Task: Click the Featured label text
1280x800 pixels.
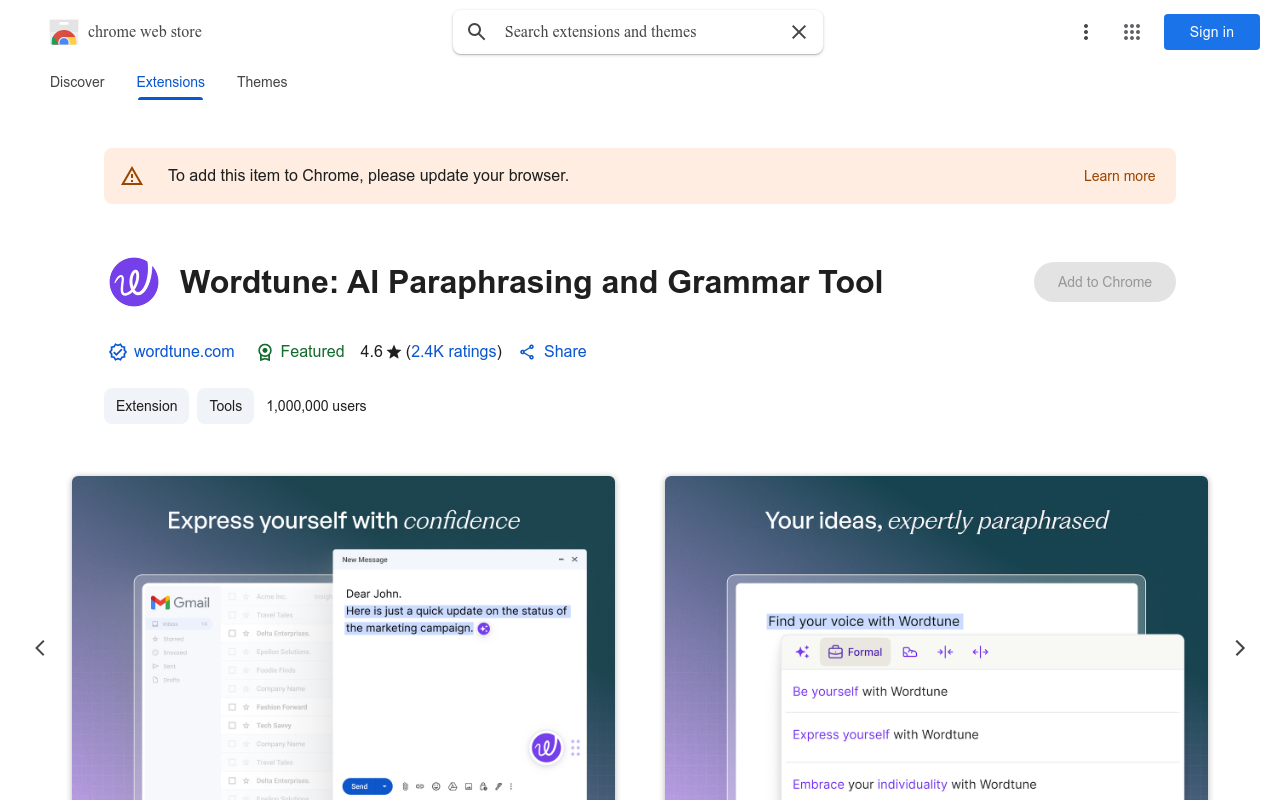Action: 312,352
